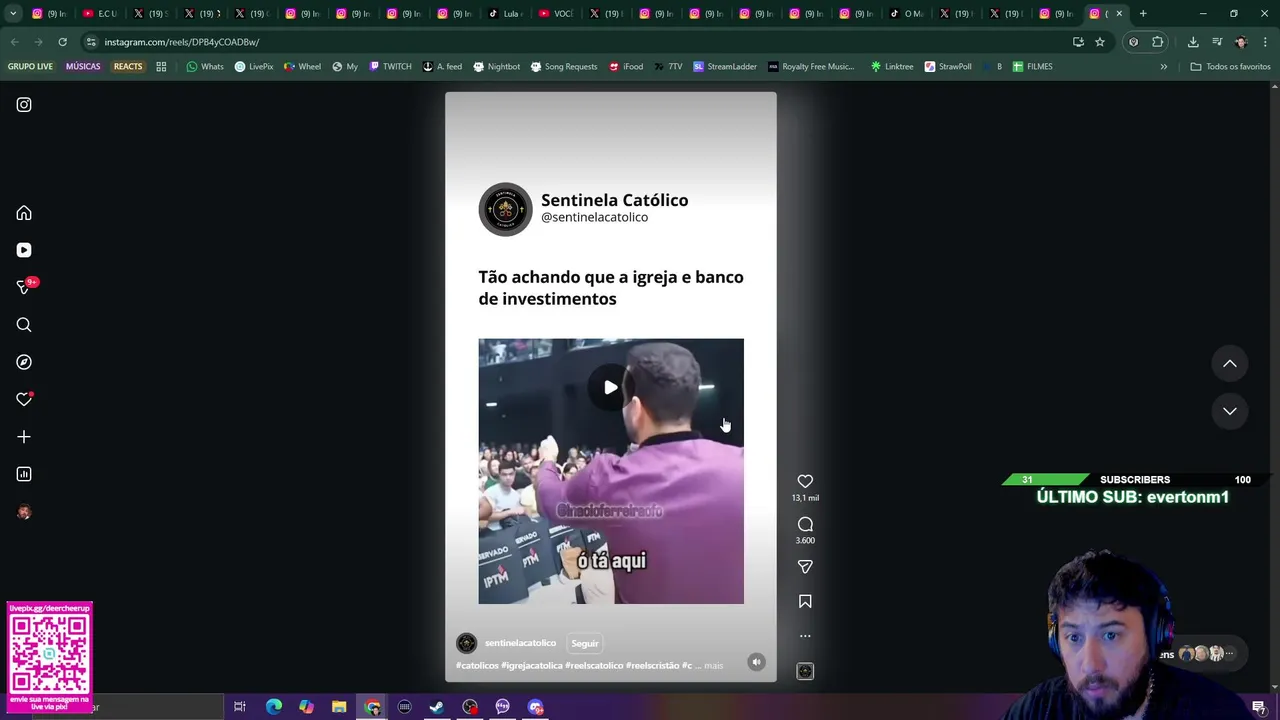The image size is (1280, 720).
Task: Open the notification center in system tray
Action: point(1258,707)
